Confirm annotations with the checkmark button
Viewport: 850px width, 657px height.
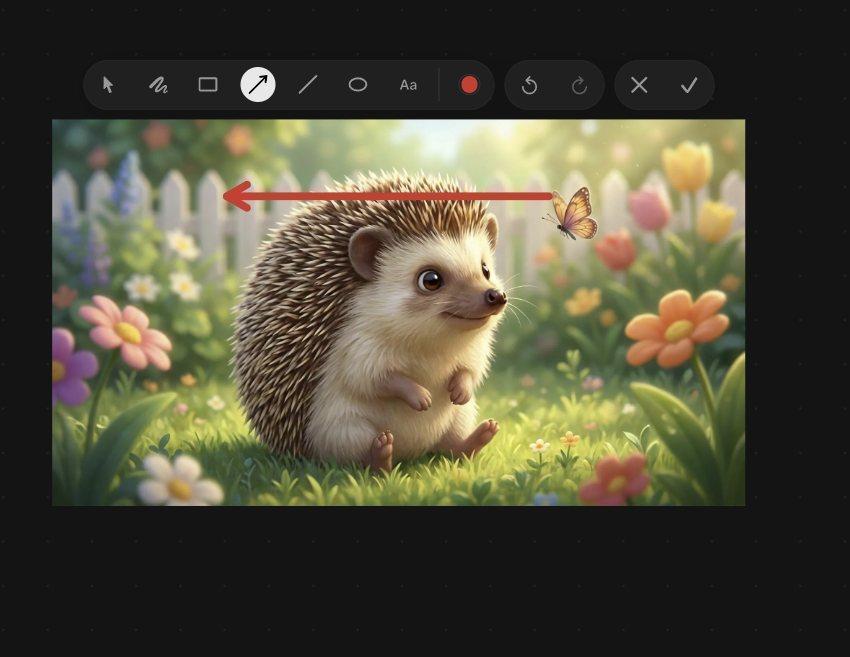689,85
